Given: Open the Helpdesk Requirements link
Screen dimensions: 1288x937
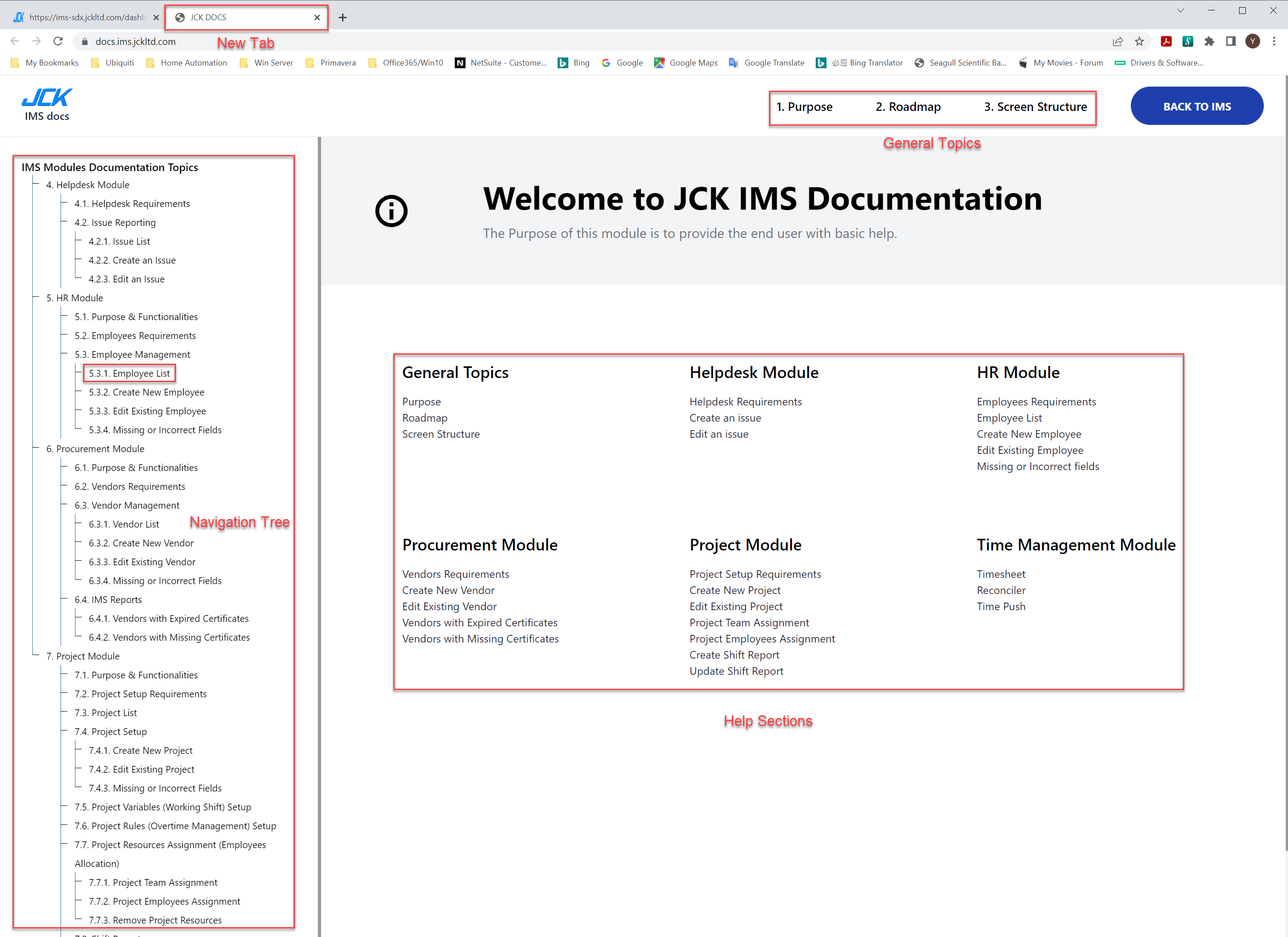Looking at the screenshot, I should (x=746, y=402).
